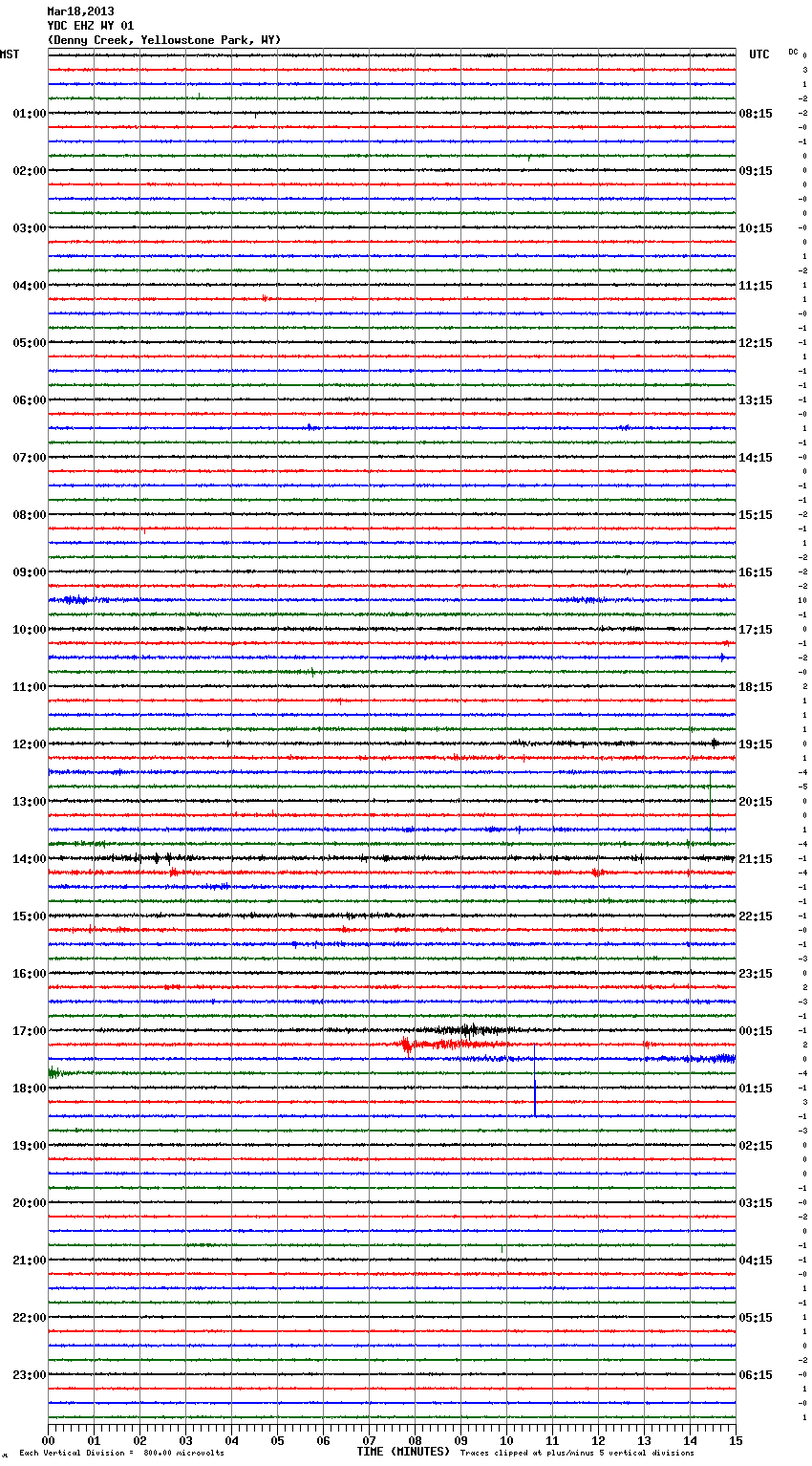The image size is (812, 1466).
Task: Click the date label Mar18,2013
Action: tap(80, 11)
